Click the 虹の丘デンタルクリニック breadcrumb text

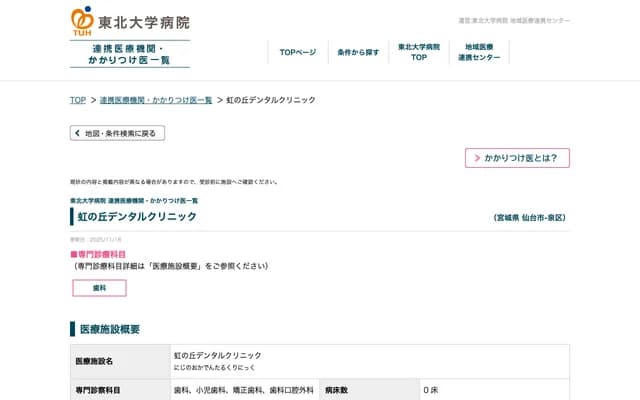click(x=271, y=100)
